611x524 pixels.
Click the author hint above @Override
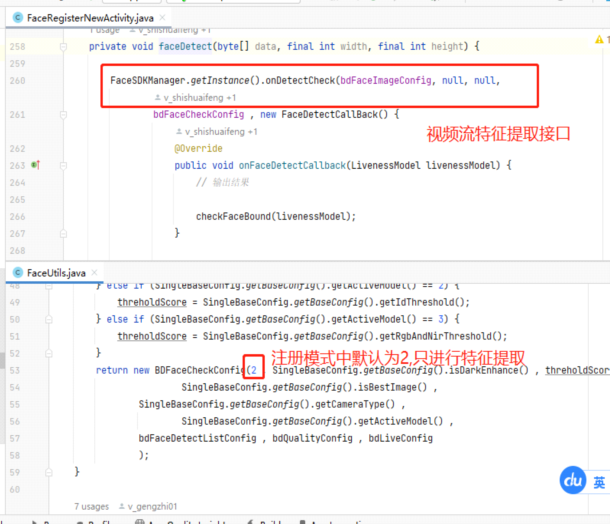tap(217, 132)
